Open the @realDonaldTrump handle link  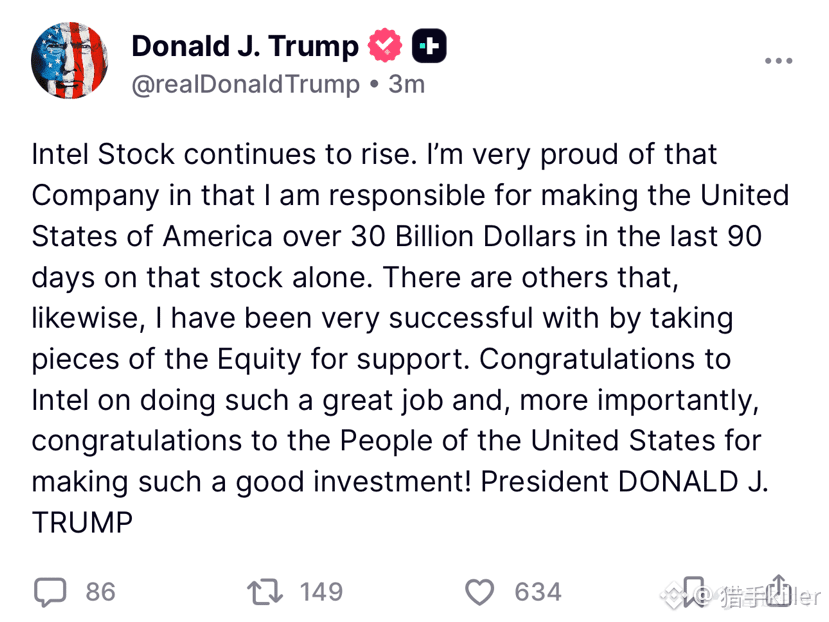click(245, 85)
